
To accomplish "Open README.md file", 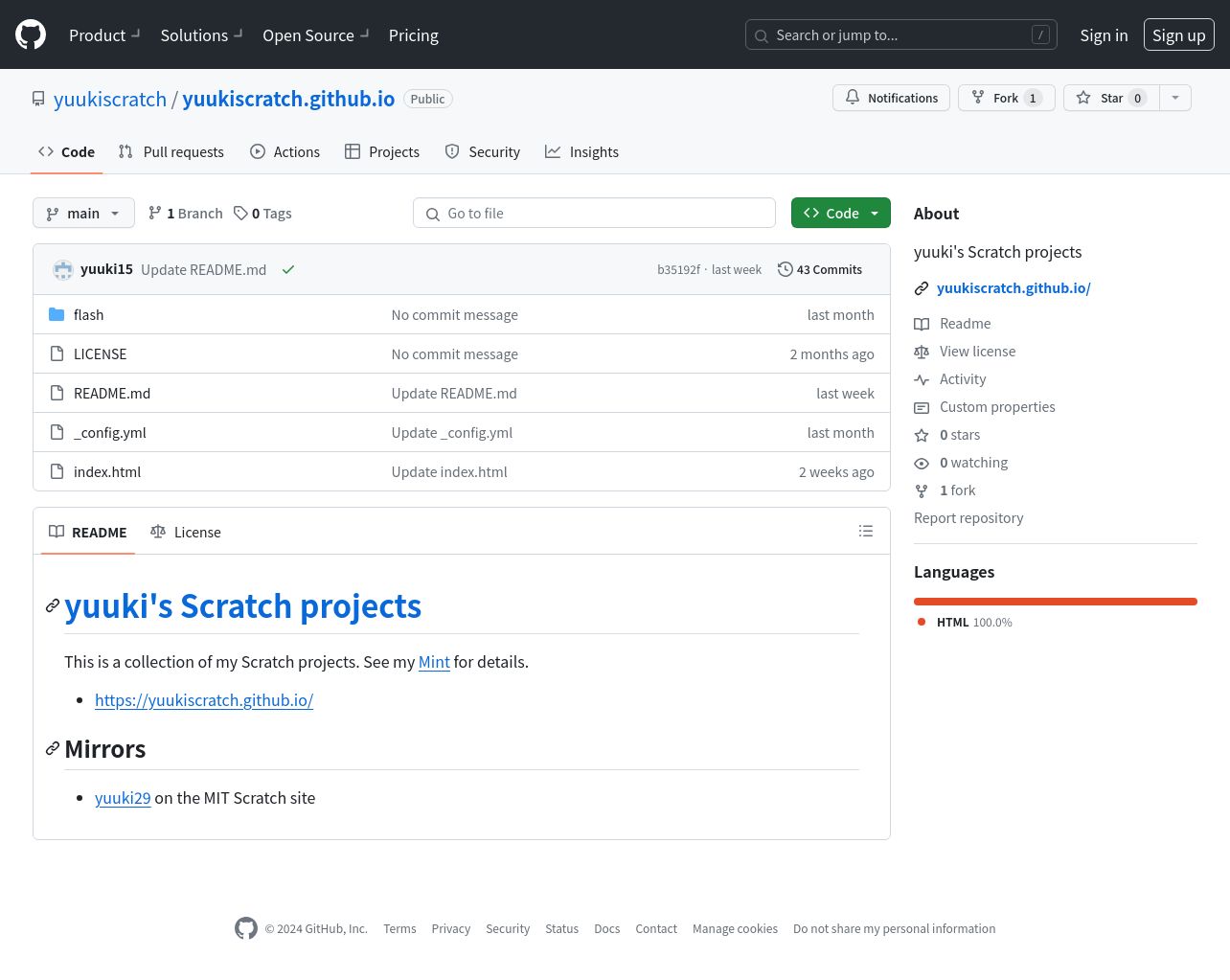I will 112,393.
